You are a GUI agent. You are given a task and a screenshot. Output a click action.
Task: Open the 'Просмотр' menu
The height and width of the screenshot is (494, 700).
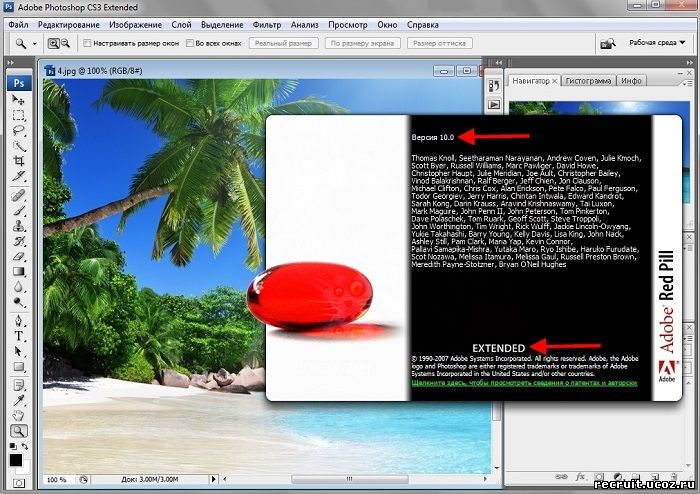click(348, 25)
